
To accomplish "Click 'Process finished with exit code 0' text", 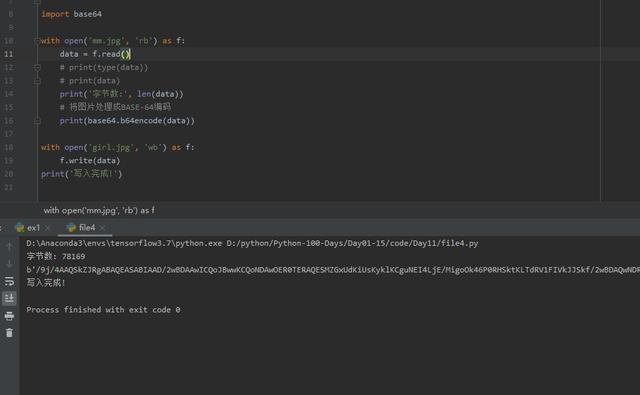I will coord(103,310).
